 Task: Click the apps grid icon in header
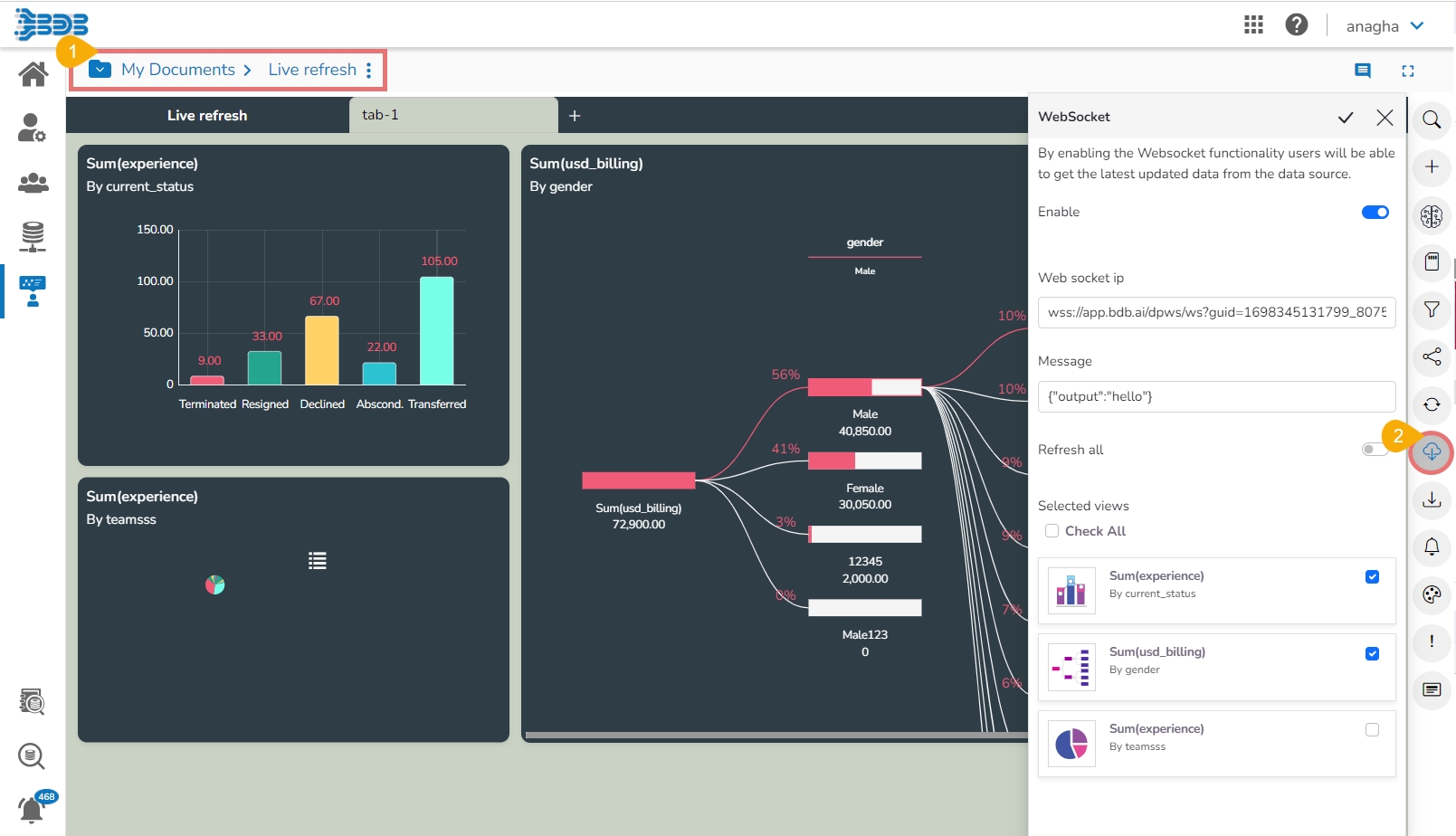coord(1253,24)
